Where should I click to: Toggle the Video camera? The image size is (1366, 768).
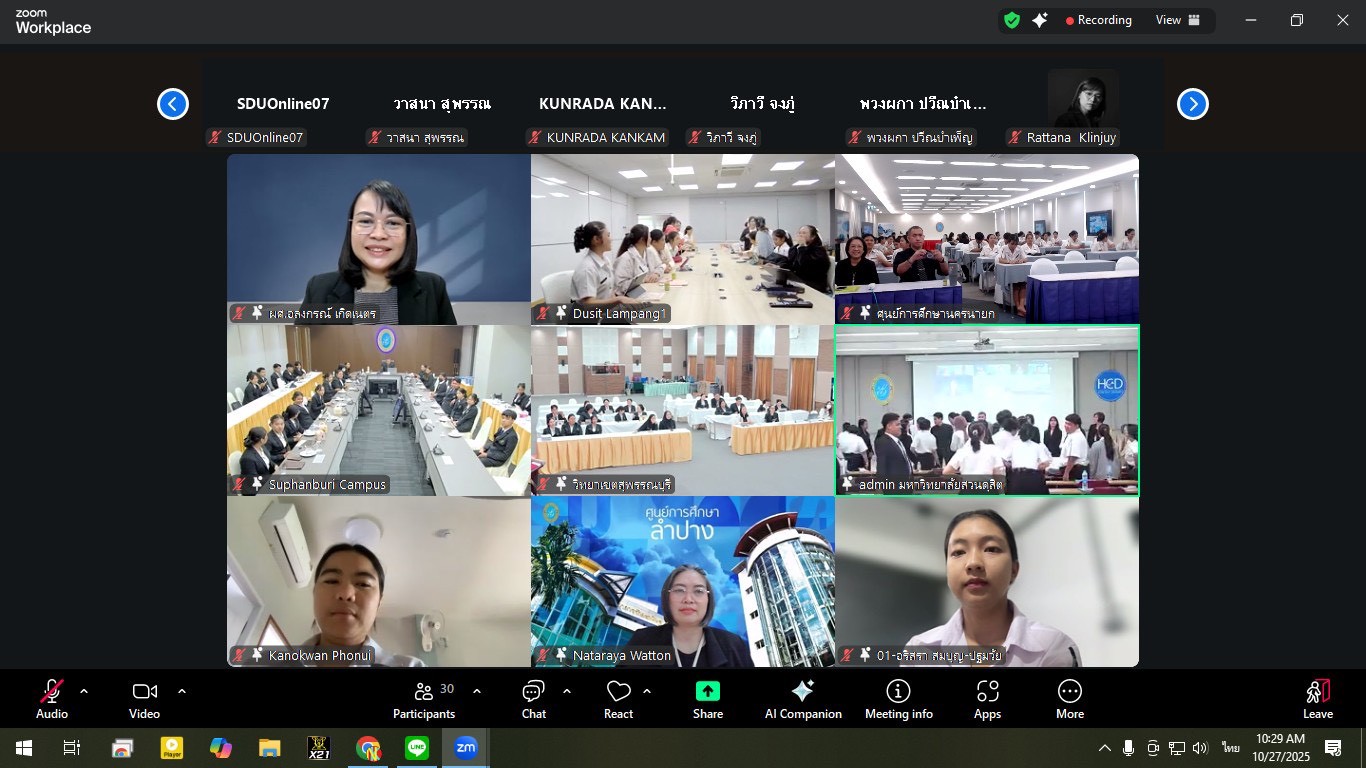tap(144, 692)
